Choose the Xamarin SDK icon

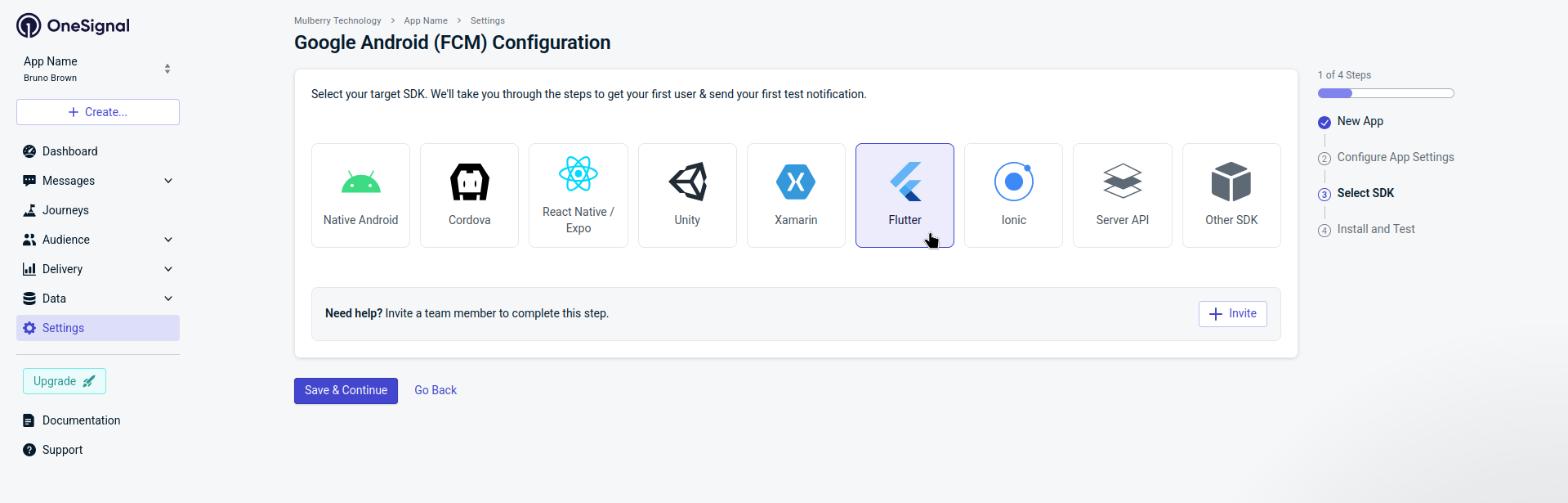tap(796, 182)
